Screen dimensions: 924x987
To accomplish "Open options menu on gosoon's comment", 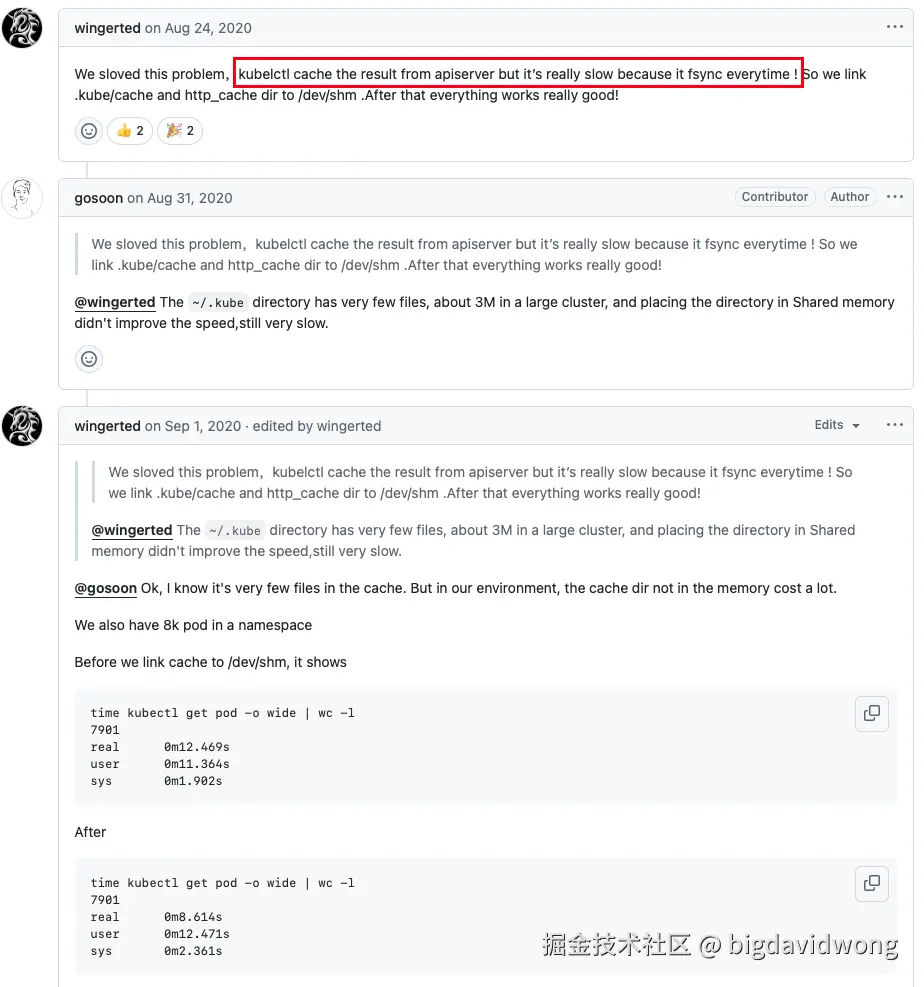I will 894,197.
